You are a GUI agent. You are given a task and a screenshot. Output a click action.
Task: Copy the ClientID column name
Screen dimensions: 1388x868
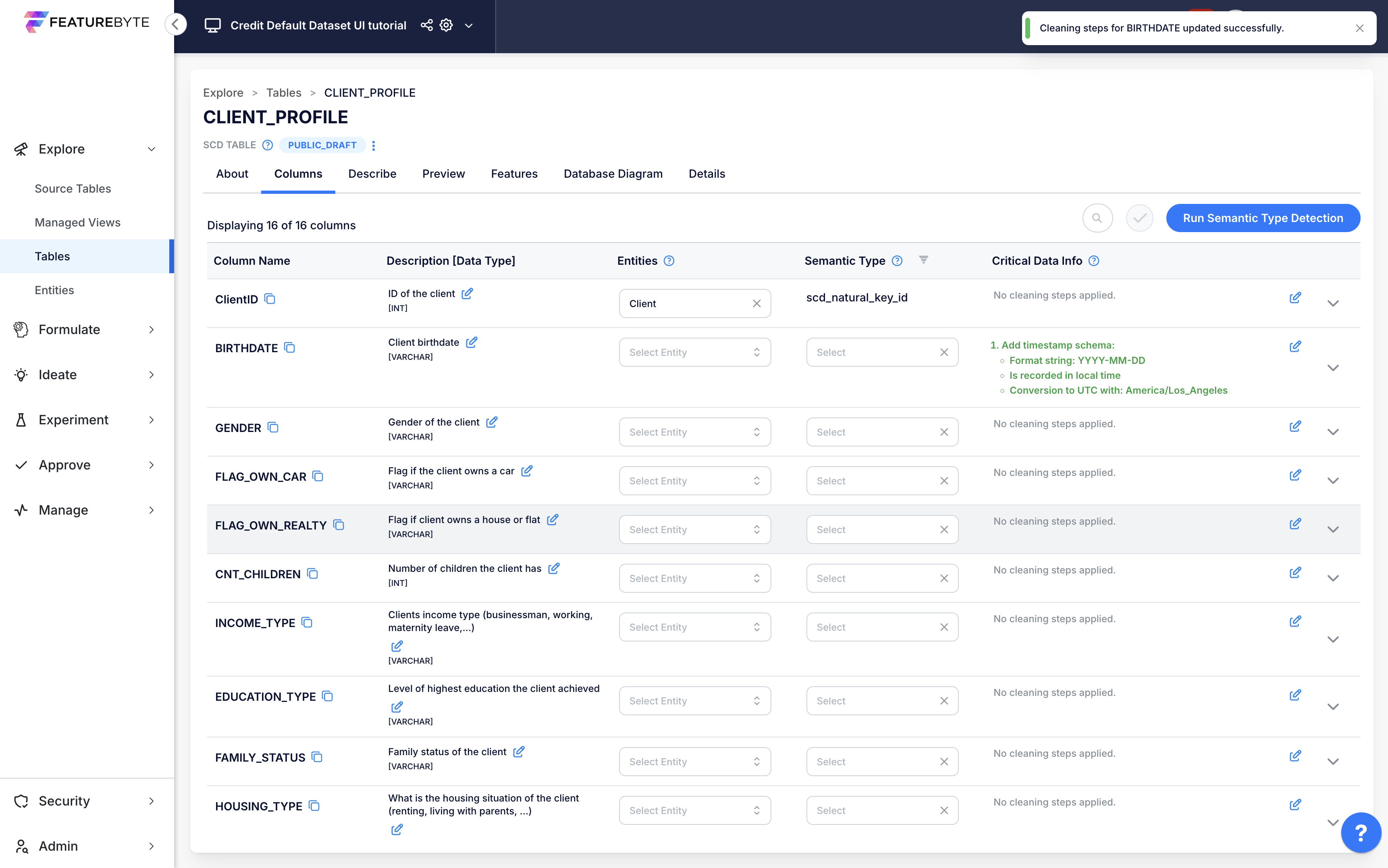(270, 299)
